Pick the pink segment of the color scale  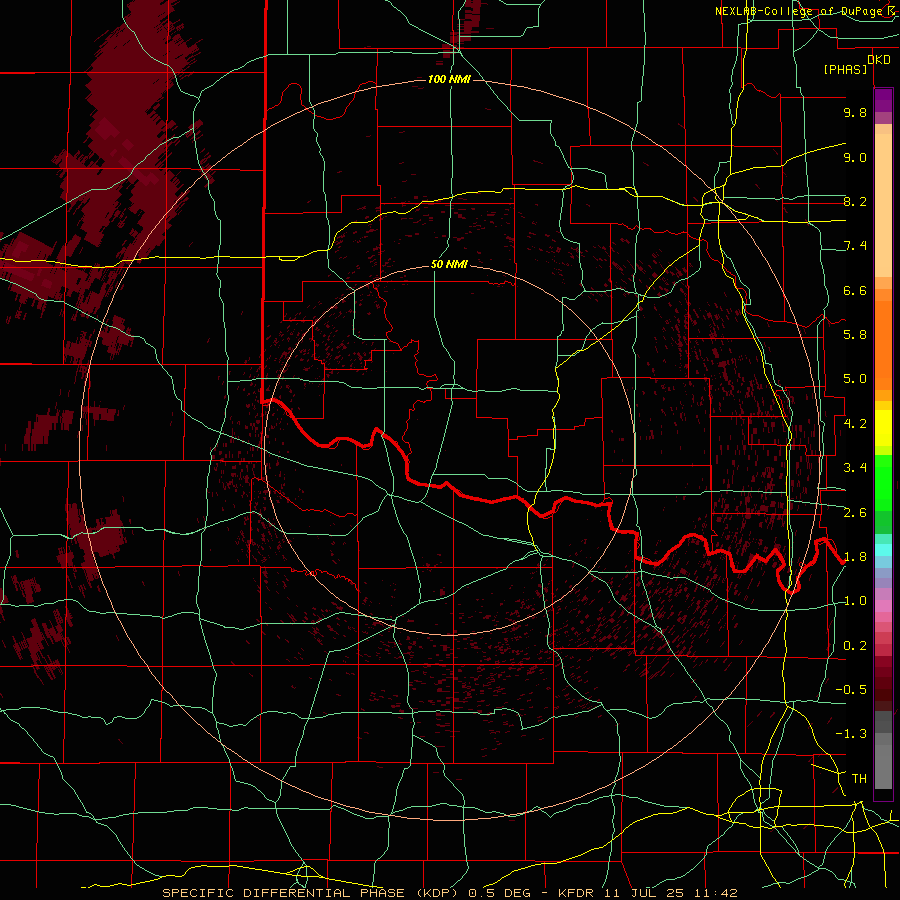(883, 606)
